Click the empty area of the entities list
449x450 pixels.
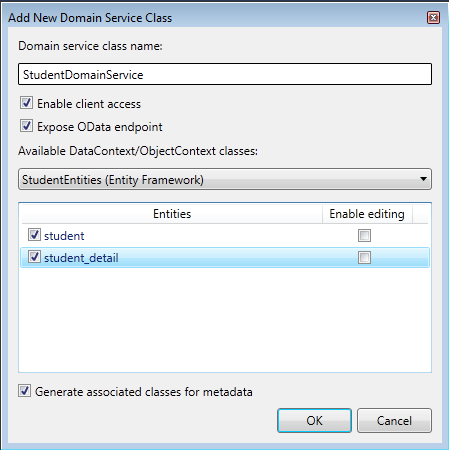point(225,319)
